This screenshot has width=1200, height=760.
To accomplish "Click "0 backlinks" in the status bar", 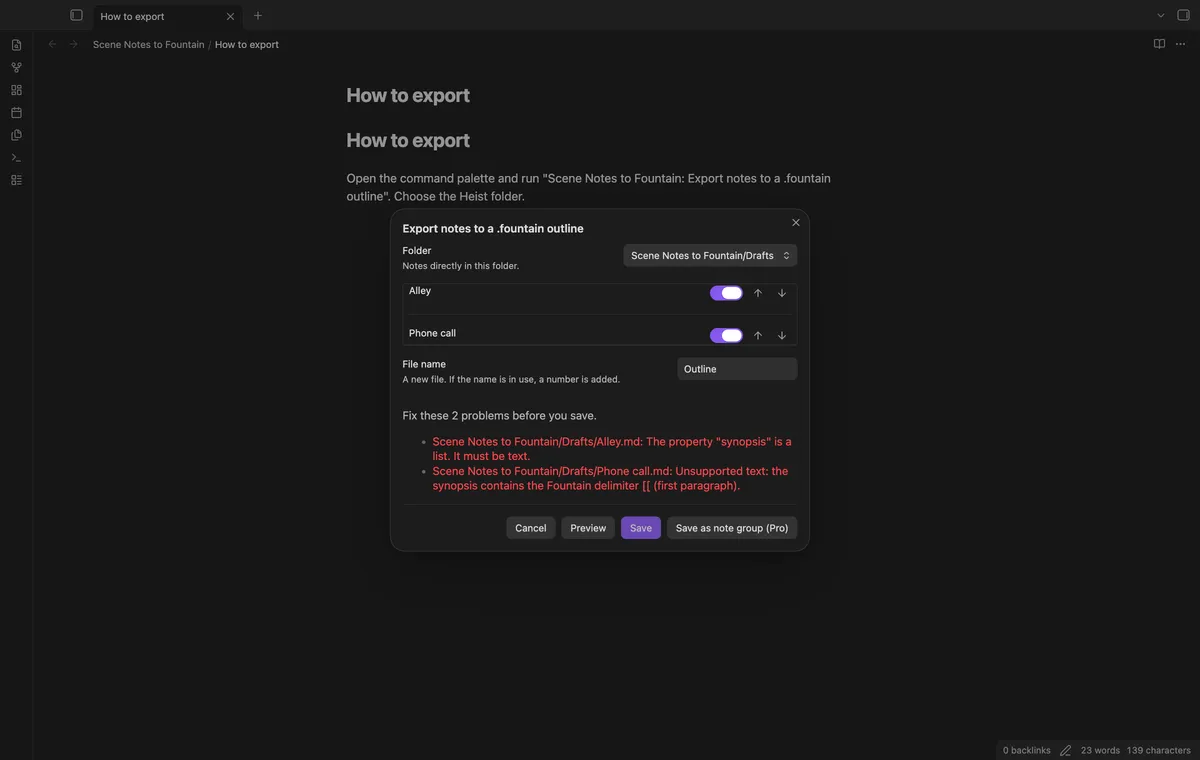I will click(x=1027, y=750).
